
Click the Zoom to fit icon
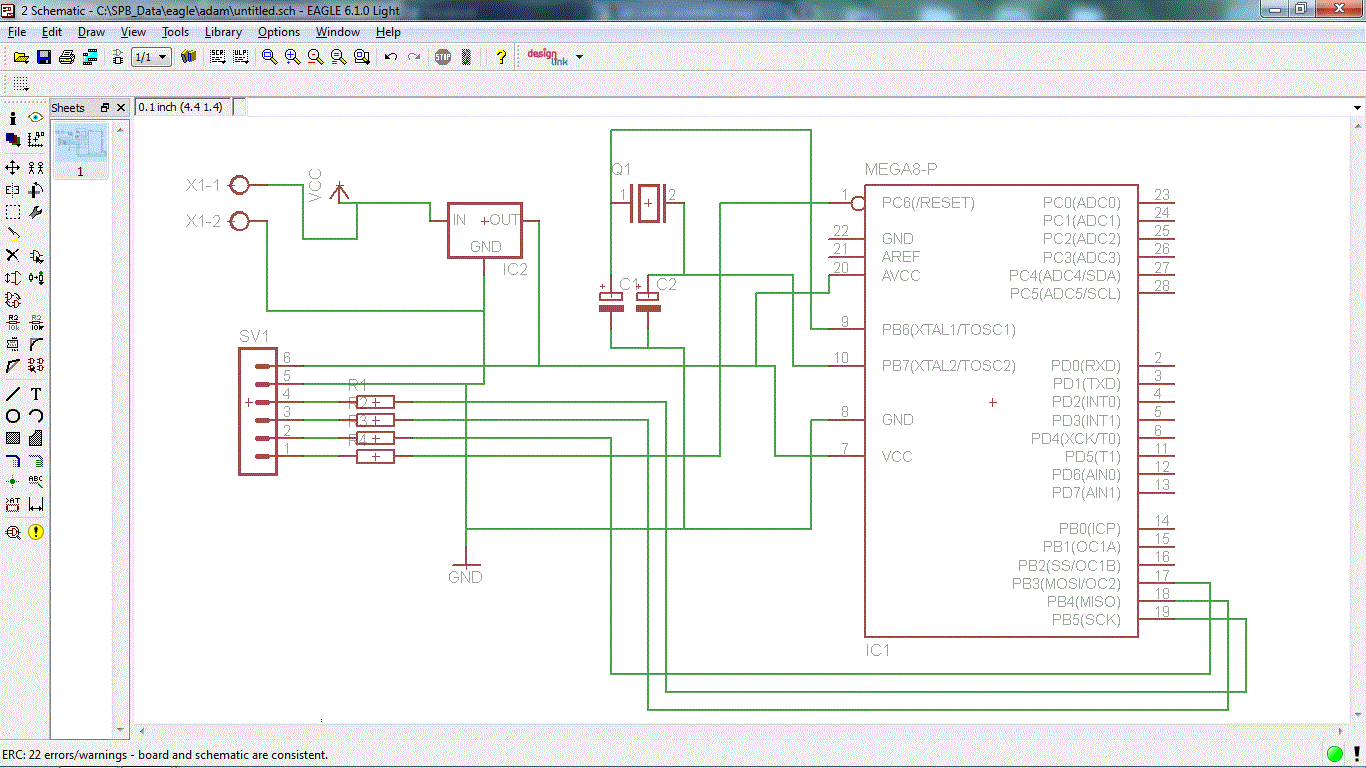(269, 57)
